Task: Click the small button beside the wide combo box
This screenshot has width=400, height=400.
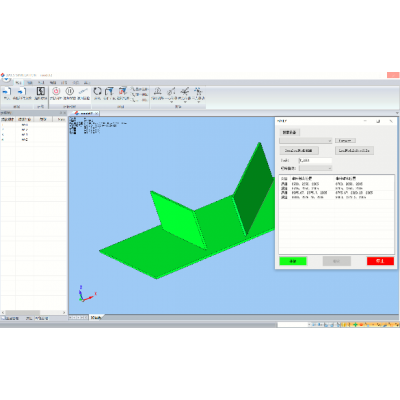Action: [345, 141]
